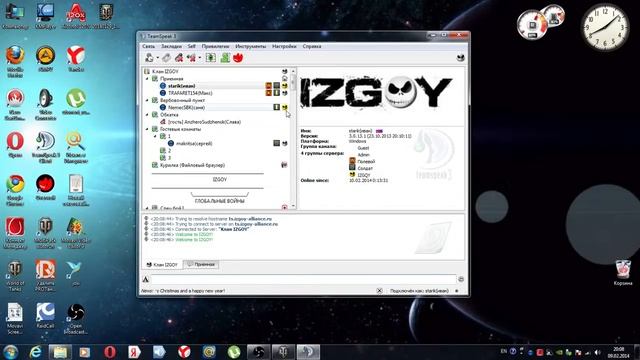Screen dimensions: 640x360
Task: Click the IZGOY banner image
Action: click(377, 93)
